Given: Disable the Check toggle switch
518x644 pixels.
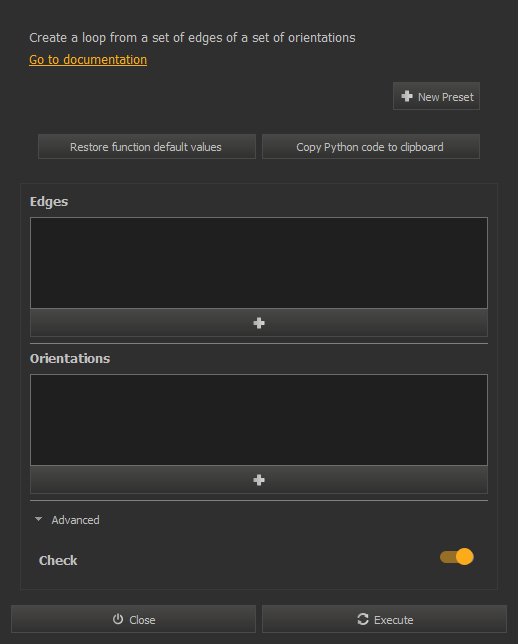Looking at the screenshot, I should [x=457, y=557].
